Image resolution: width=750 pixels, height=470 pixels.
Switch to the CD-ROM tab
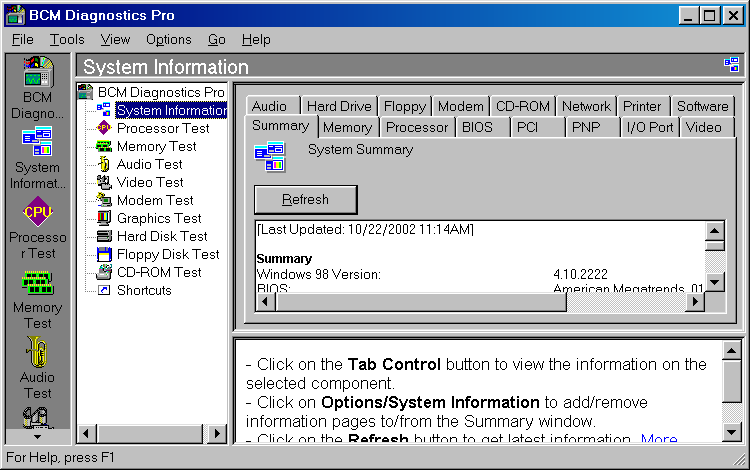click(x=523, y=106)
